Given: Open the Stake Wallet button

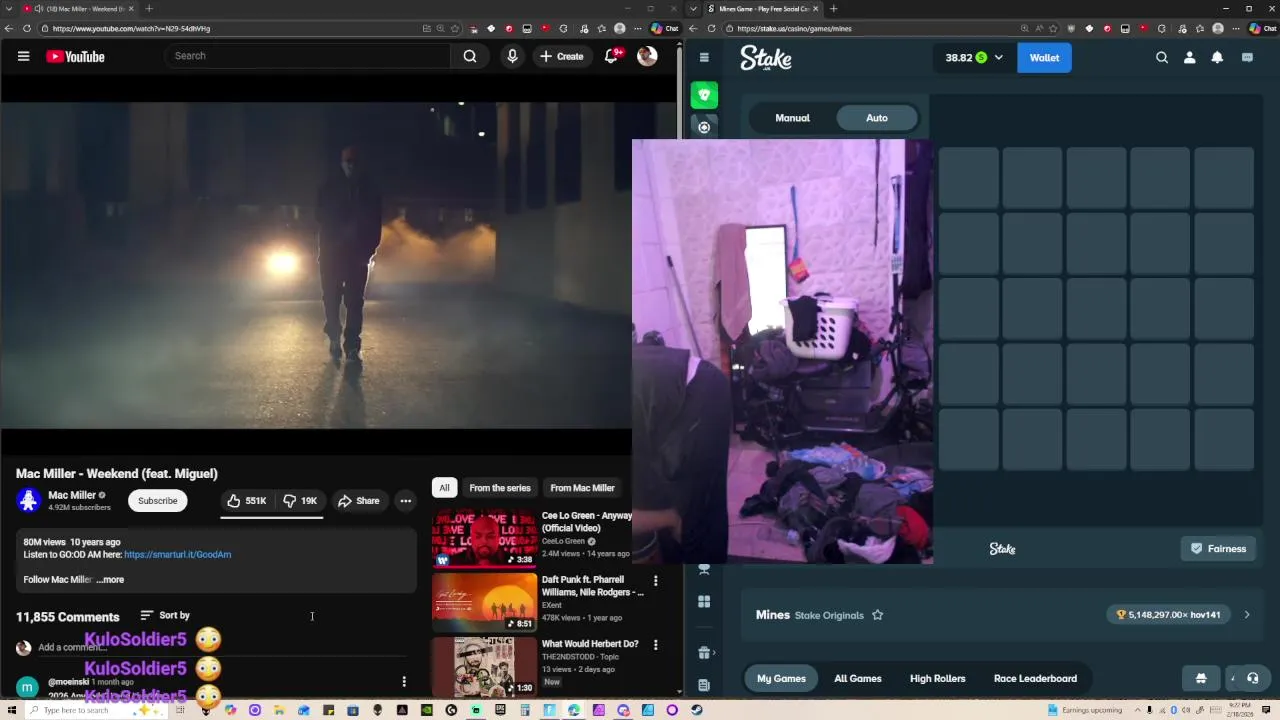Looking at the screenshot, I should coord(1044,58).
